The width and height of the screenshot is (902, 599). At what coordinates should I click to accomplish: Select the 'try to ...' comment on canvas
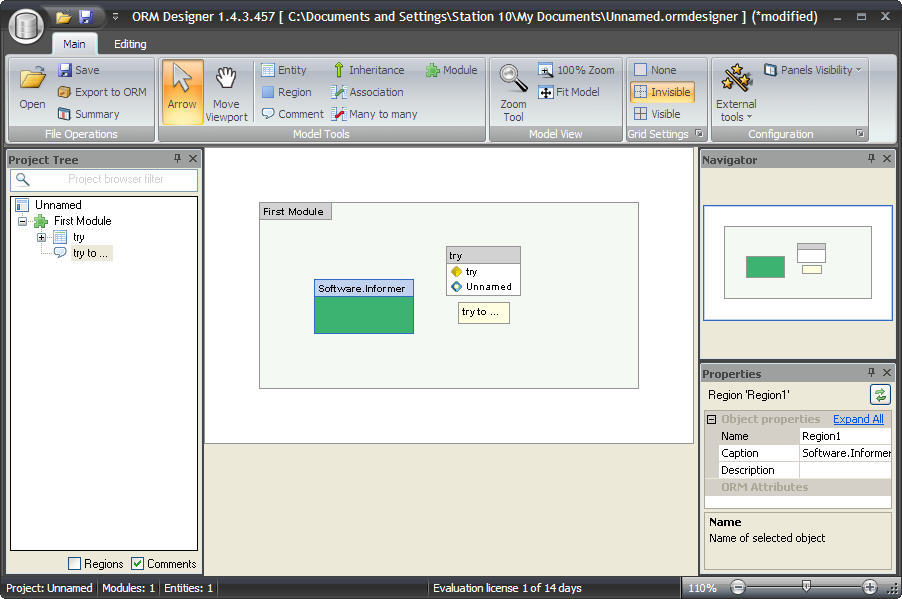483,312
